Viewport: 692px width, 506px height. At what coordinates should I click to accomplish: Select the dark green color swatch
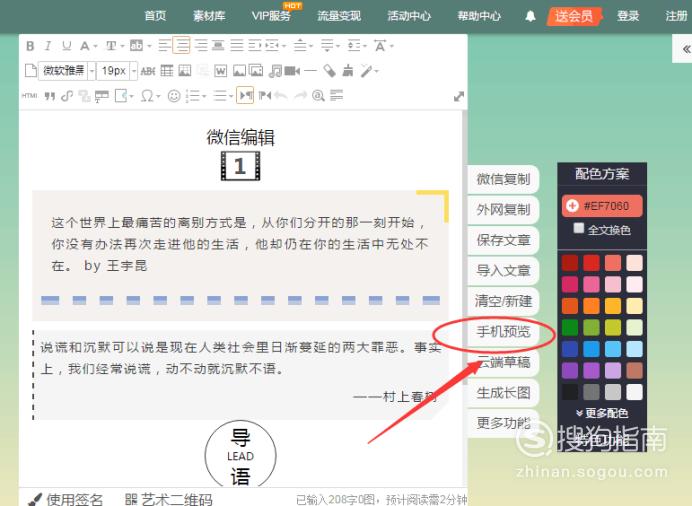pyautogui.click(x=570, y=327)
